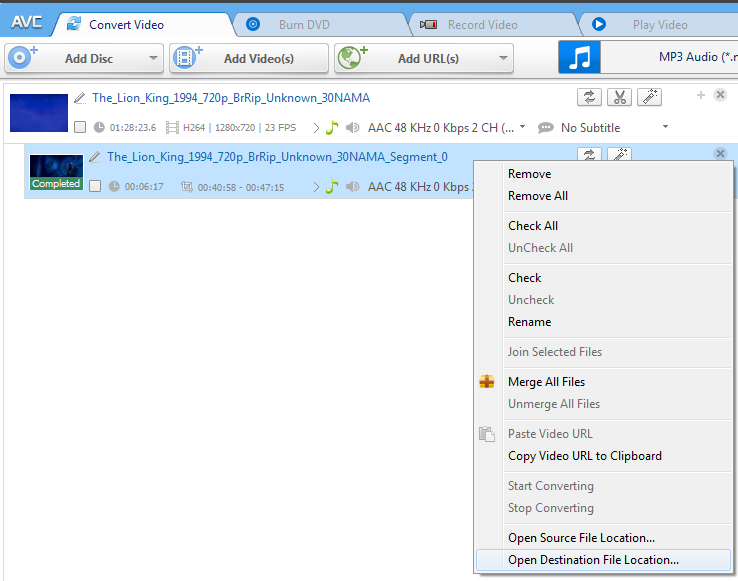The image size is (738, 581).
Task: Remove Segment_0 with its X button
Action: pos(720,153)
